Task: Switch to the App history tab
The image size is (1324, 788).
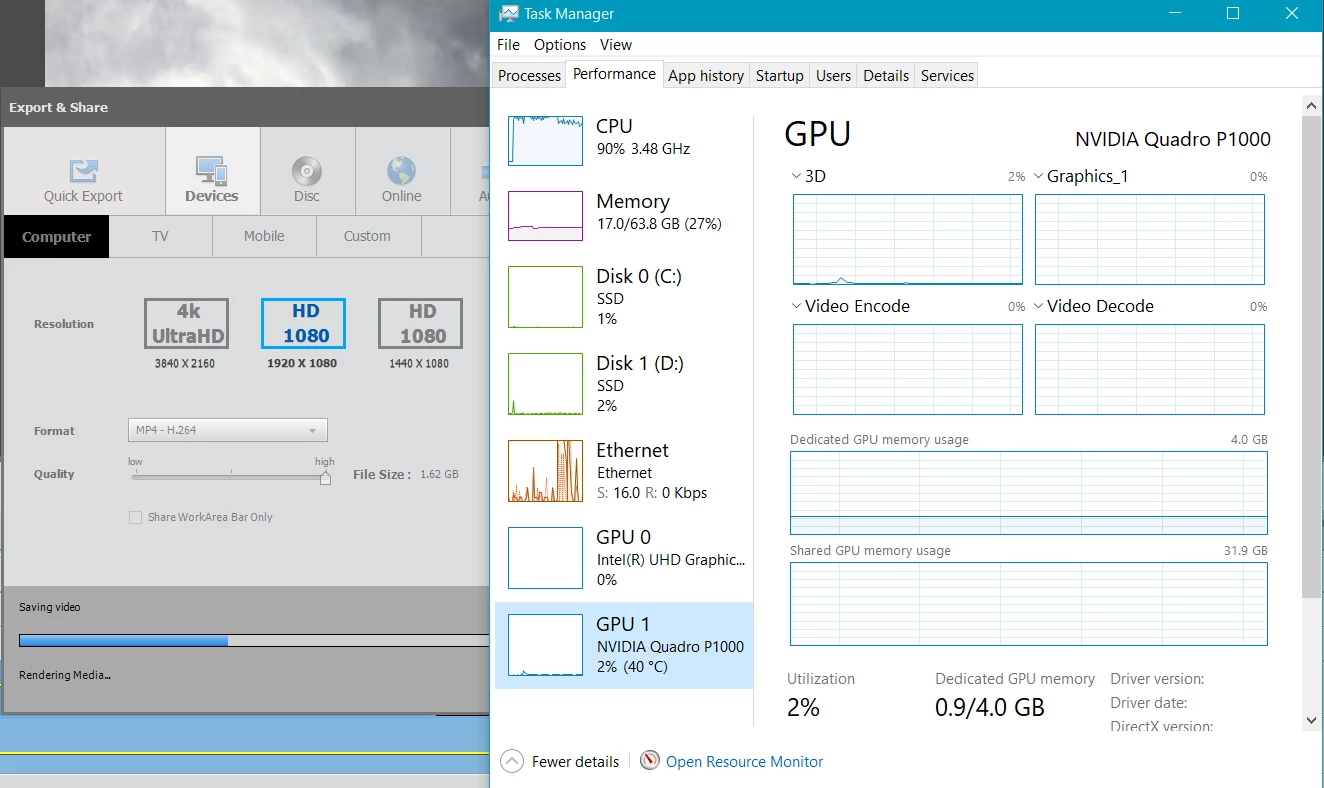Action: point(706,75)
